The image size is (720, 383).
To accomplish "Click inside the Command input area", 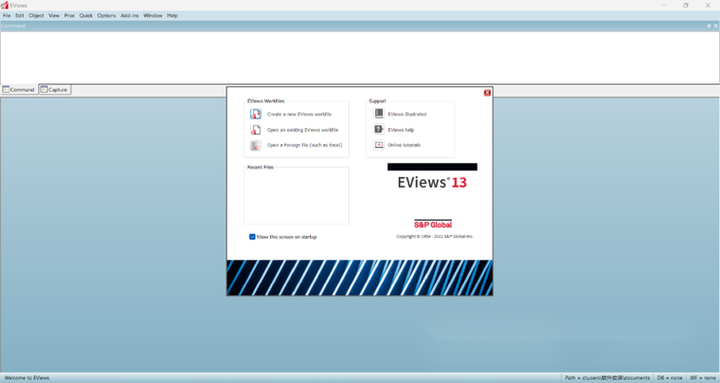I will point(360,57).
